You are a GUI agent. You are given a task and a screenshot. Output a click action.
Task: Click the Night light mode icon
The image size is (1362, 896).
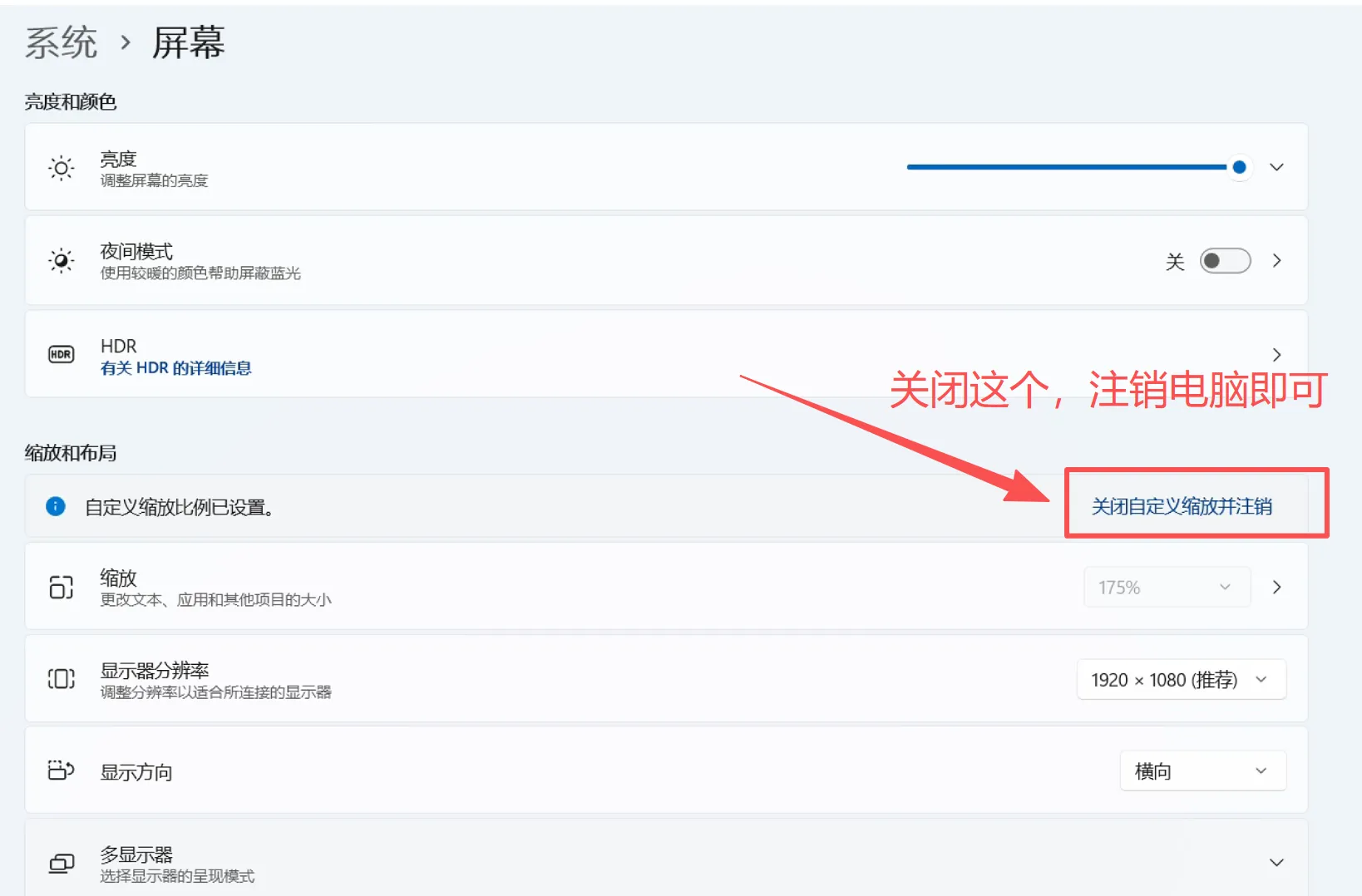coord(61,261)
